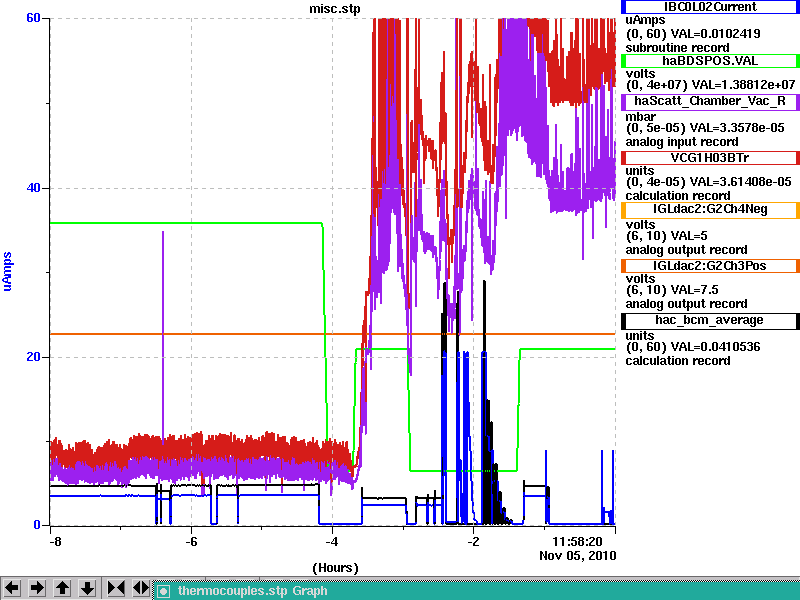Click the y-axis tick label 40
The width and height of the screenshot is (800, 600).
coord(33,188)
